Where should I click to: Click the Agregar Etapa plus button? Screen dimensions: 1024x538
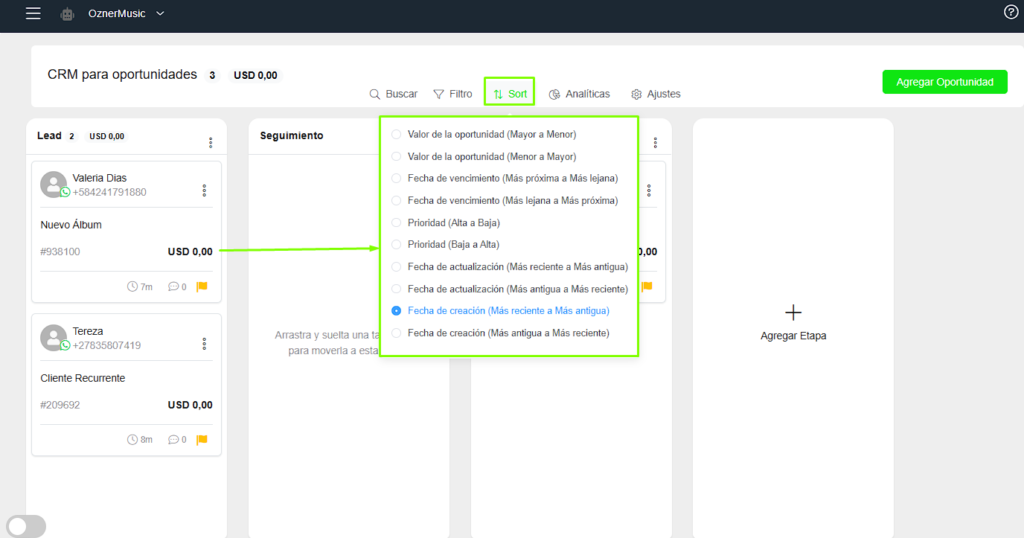tap(793, 312)
